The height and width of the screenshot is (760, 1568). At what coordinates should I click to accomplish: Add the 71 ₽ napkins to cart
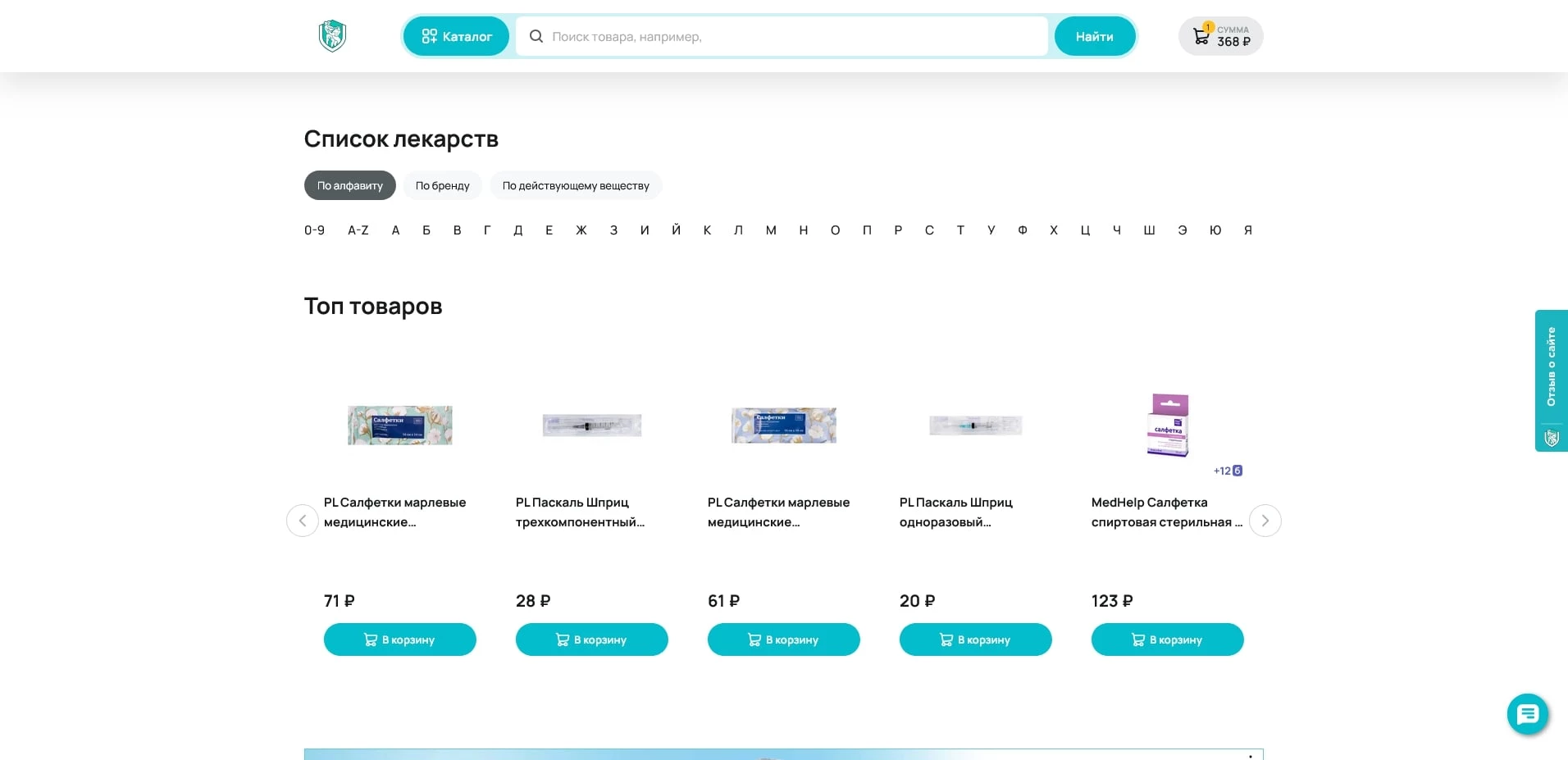pos(399,639)
